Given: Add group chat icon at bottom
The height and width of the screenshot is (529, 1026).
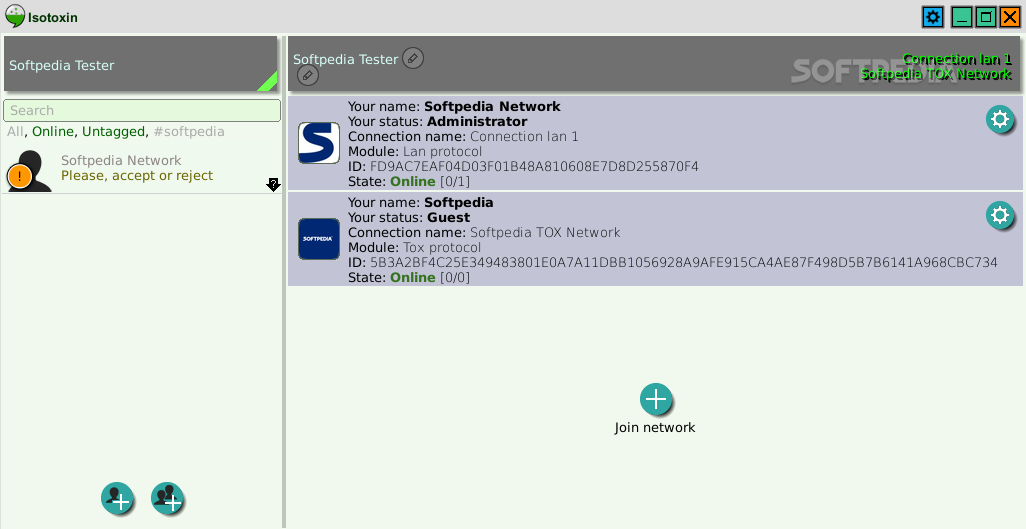Looking at the screenshot, I should 168,499.
